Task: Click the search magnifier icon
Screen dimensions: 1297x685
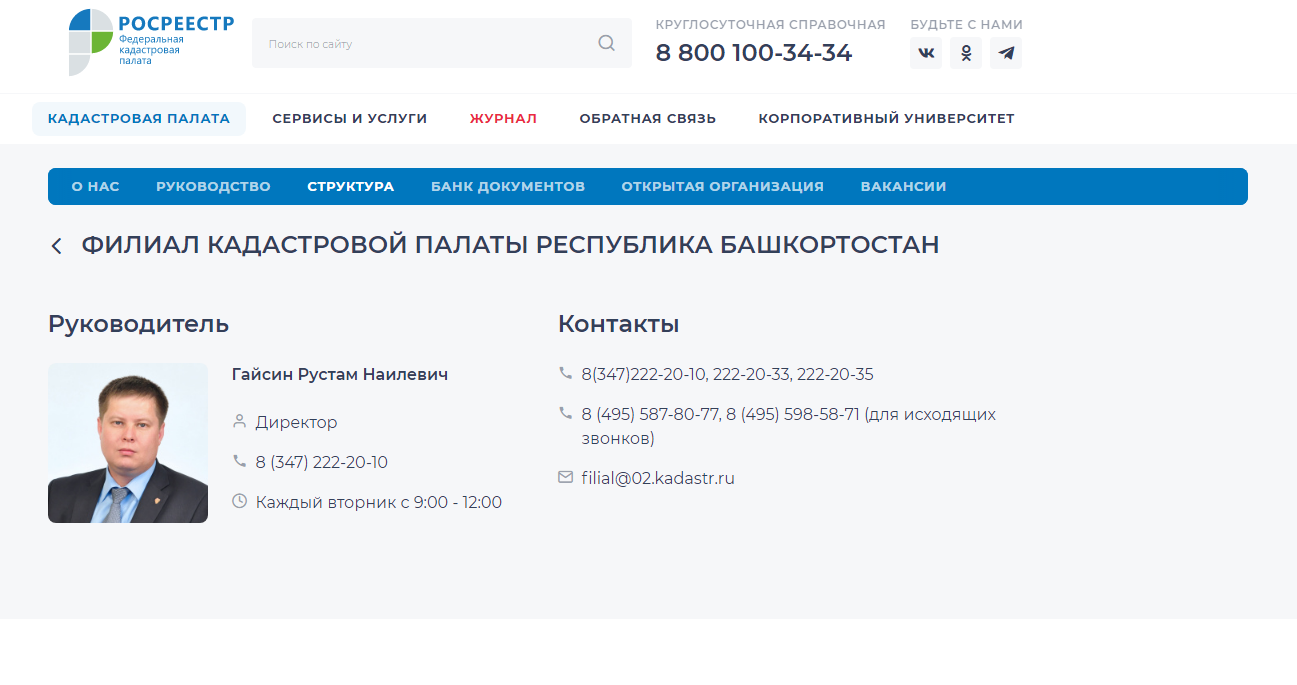Action: 606,43
